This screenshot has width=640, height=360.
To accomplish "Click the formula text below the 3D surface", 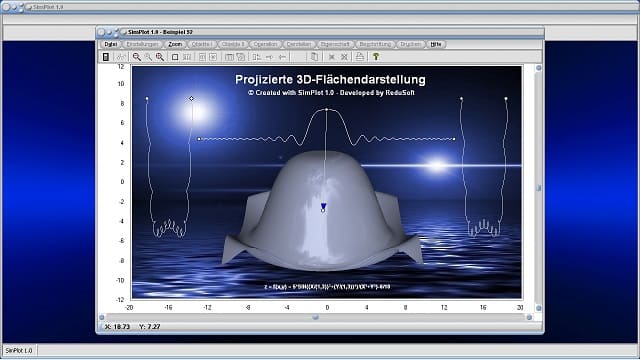I will 327,287.
